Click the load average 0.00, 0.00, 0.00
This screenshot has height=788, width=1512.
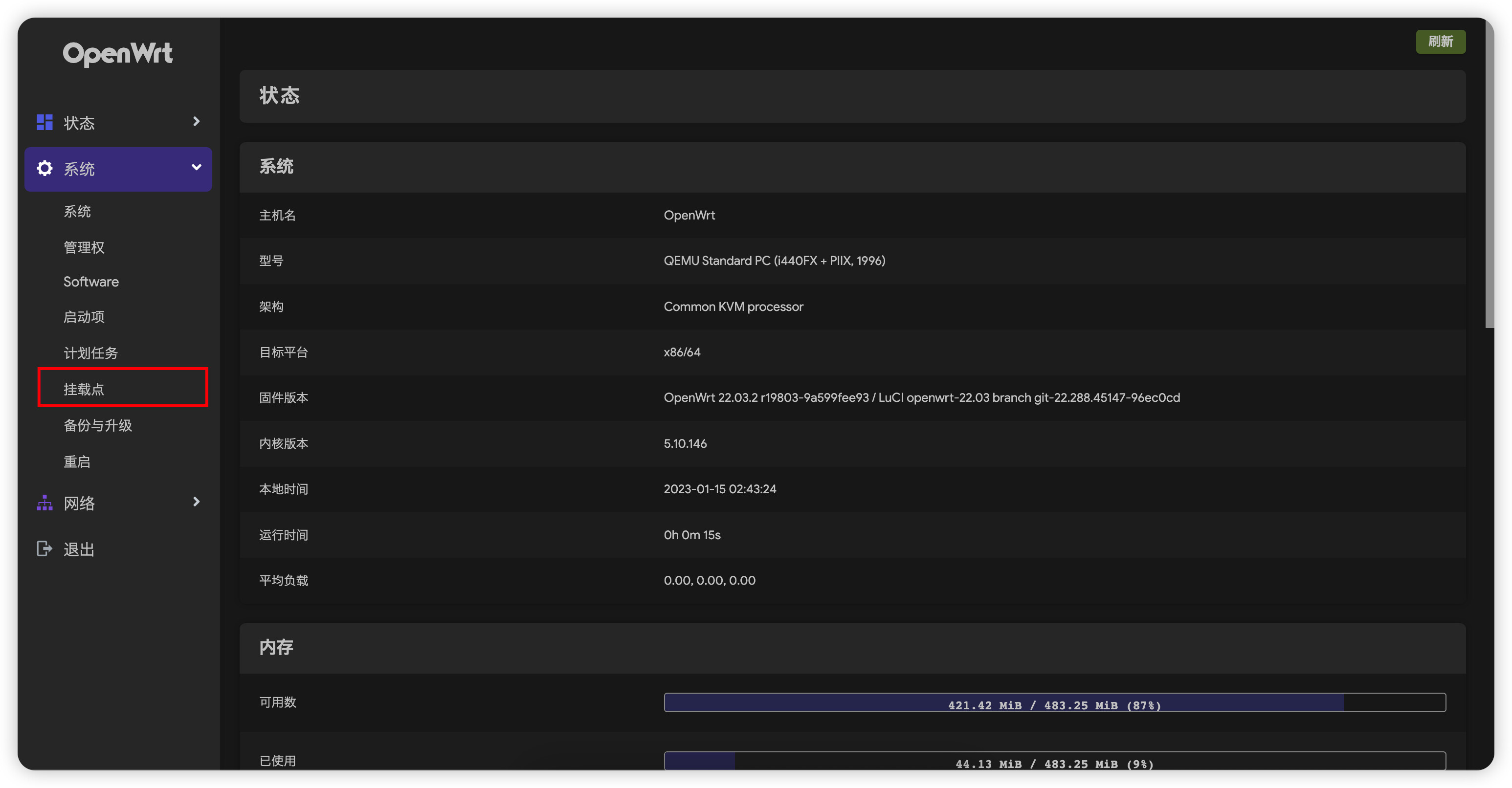[x=709, y=580]
